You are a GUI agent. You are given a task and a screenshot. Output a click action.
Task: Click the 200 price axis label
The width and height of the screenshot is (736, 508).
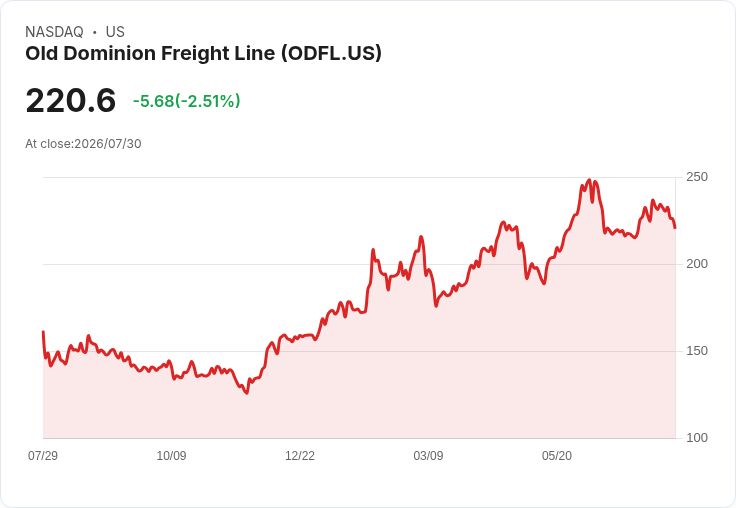(697, 264)
